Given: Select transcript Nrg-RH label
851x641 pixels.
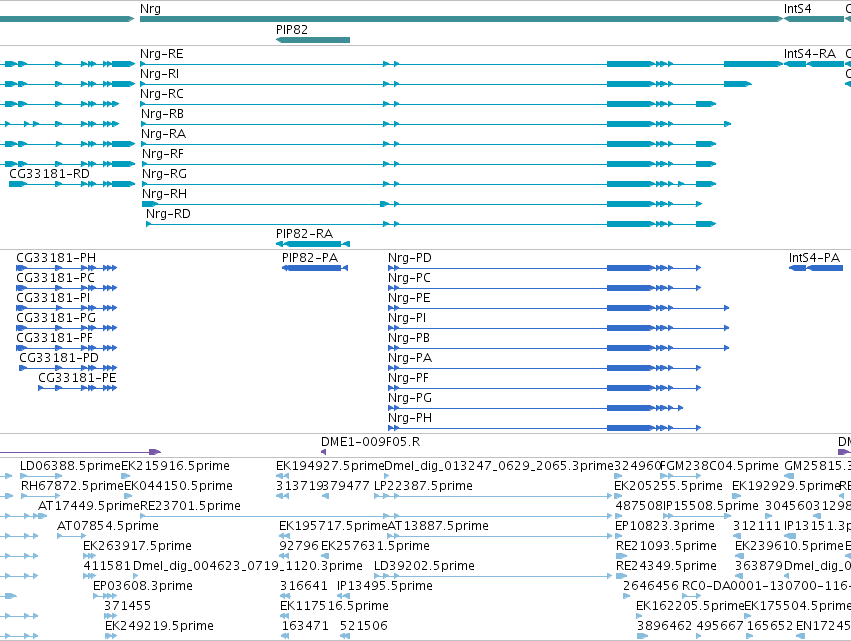Looking at the screenshot, I should pyautogui.click(x=164, y=194).
